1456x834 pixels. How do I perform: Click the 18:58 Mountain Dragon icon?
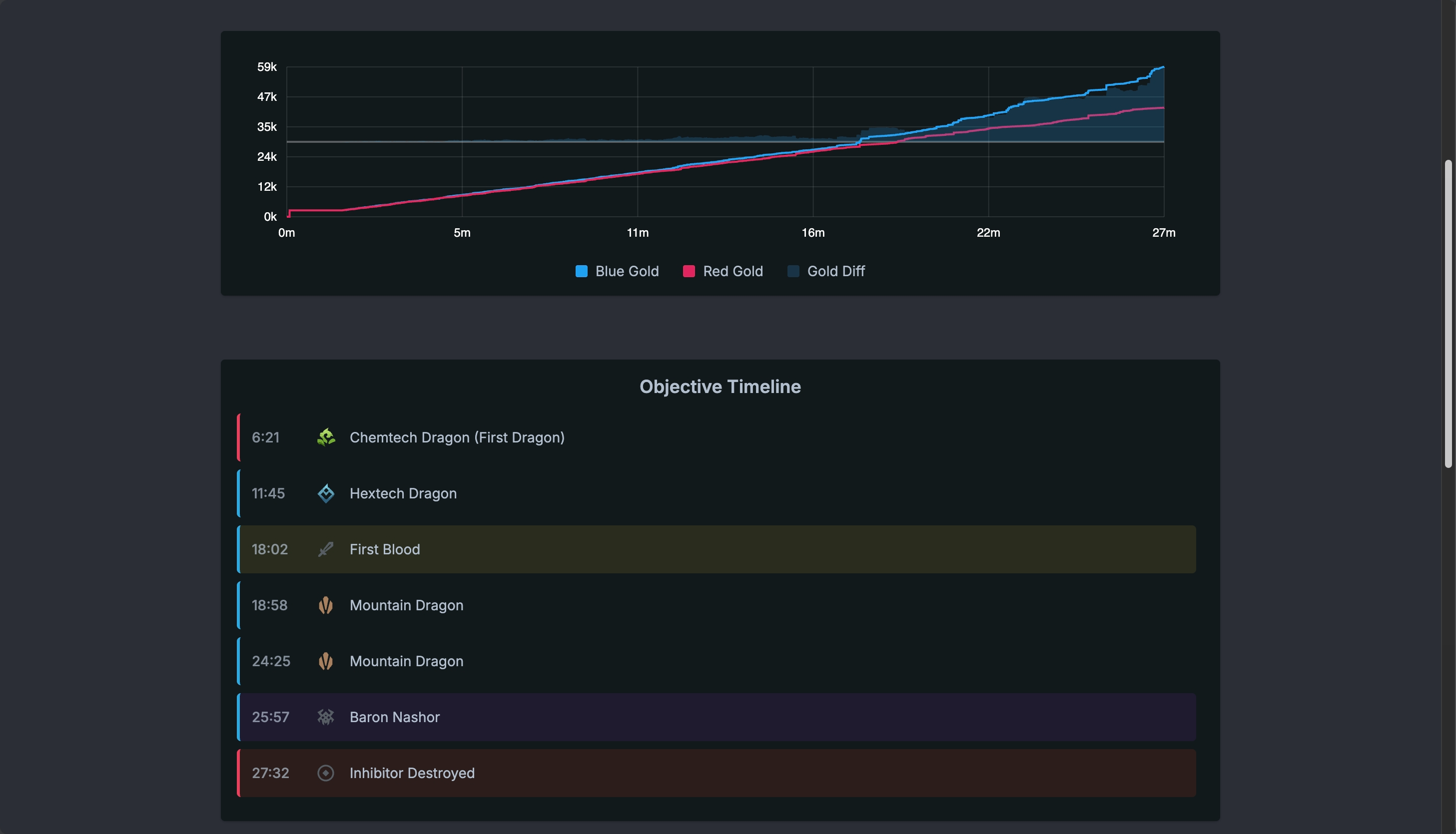click(325, 605)
